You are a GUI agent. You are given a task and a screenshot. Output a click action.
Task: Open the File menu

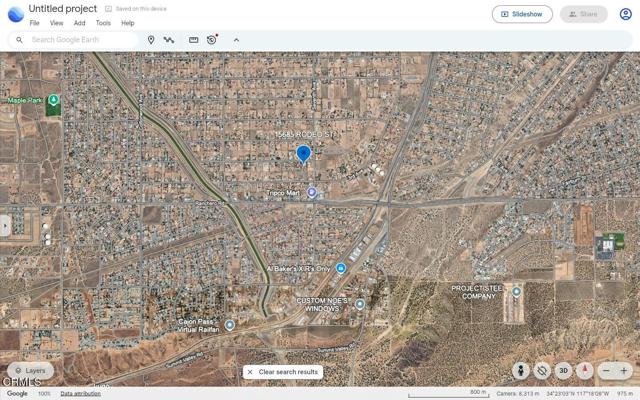(x=34, y=23)
